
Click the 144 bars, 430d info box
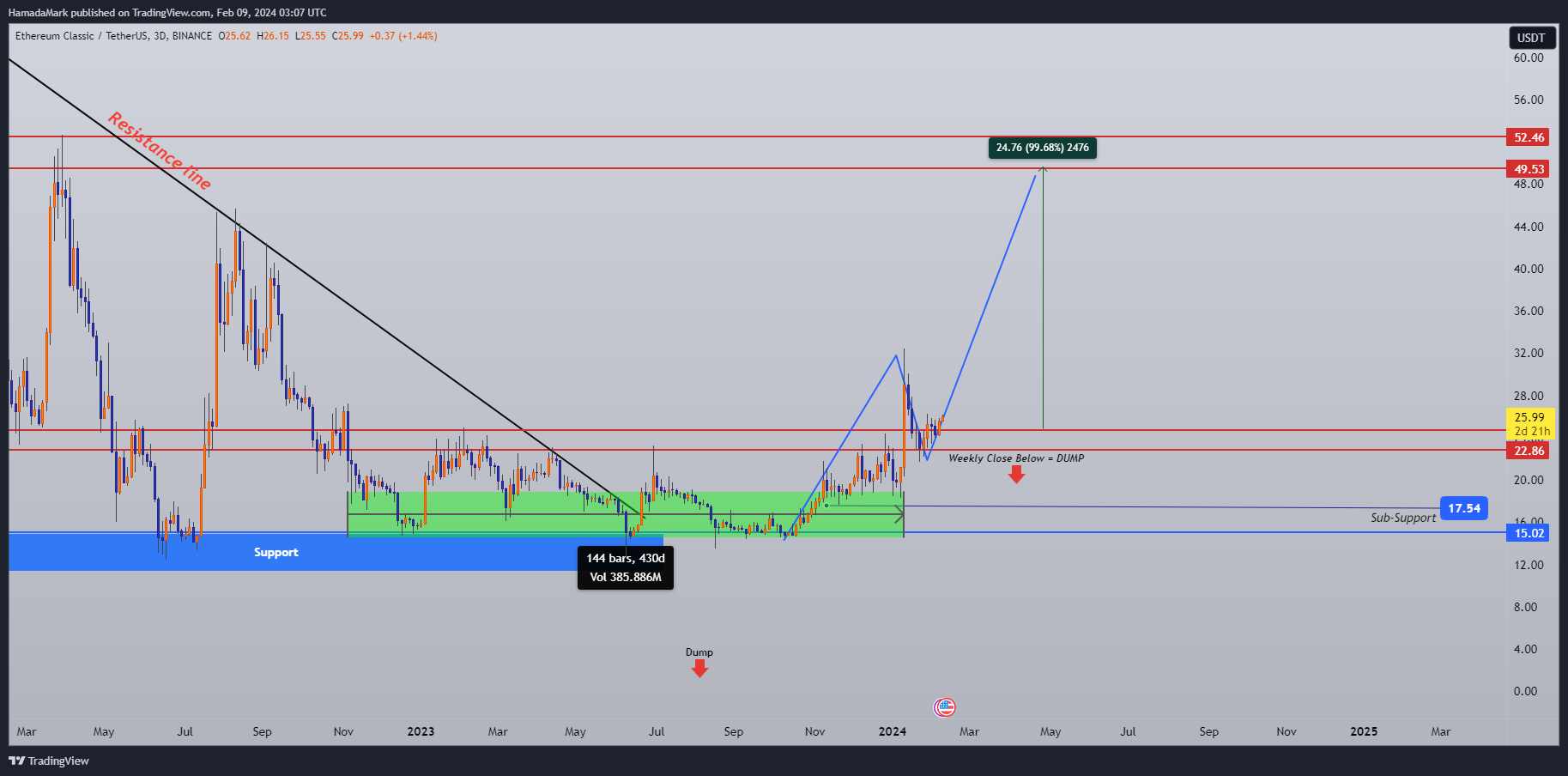(626, 567)
